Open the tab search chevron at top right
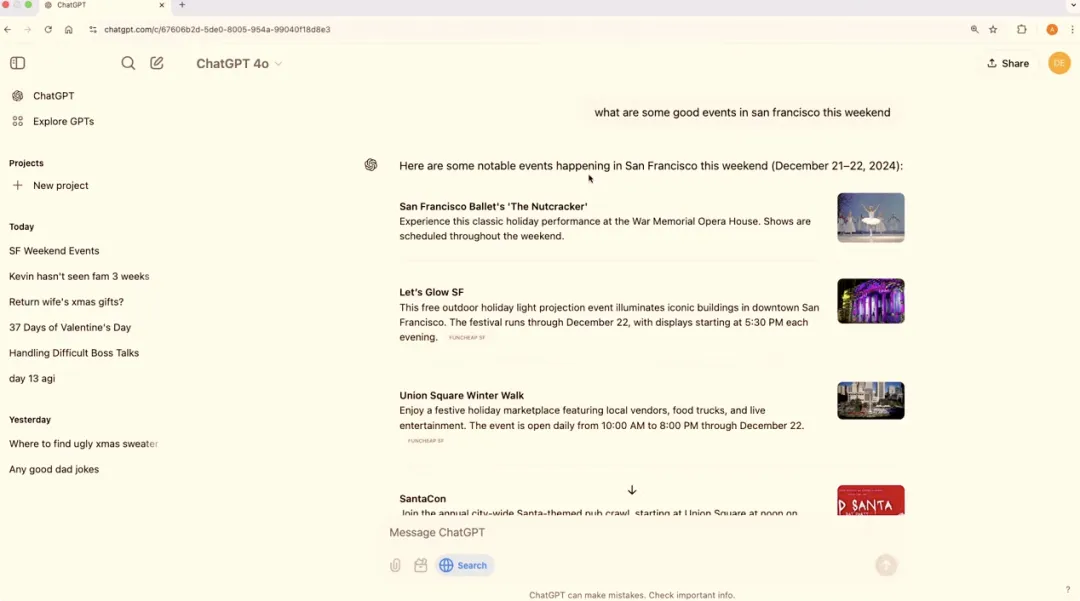This screenshot has width=1080, height=601. [1073, 5]
